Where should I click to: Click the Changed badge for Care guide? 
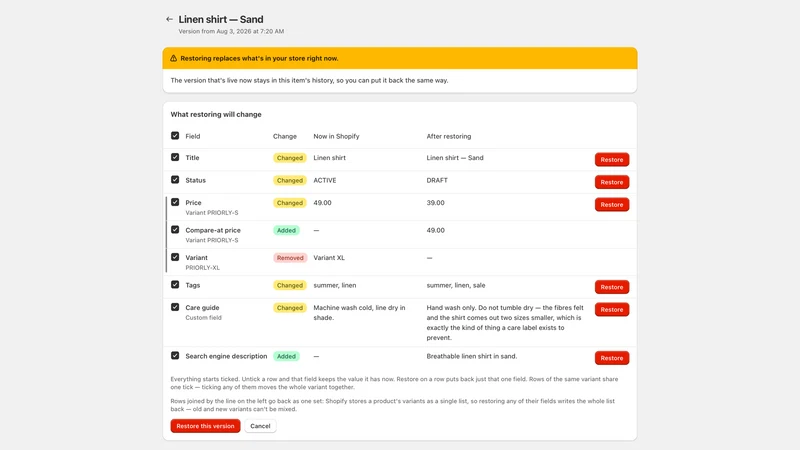click(x=290, y=308)
